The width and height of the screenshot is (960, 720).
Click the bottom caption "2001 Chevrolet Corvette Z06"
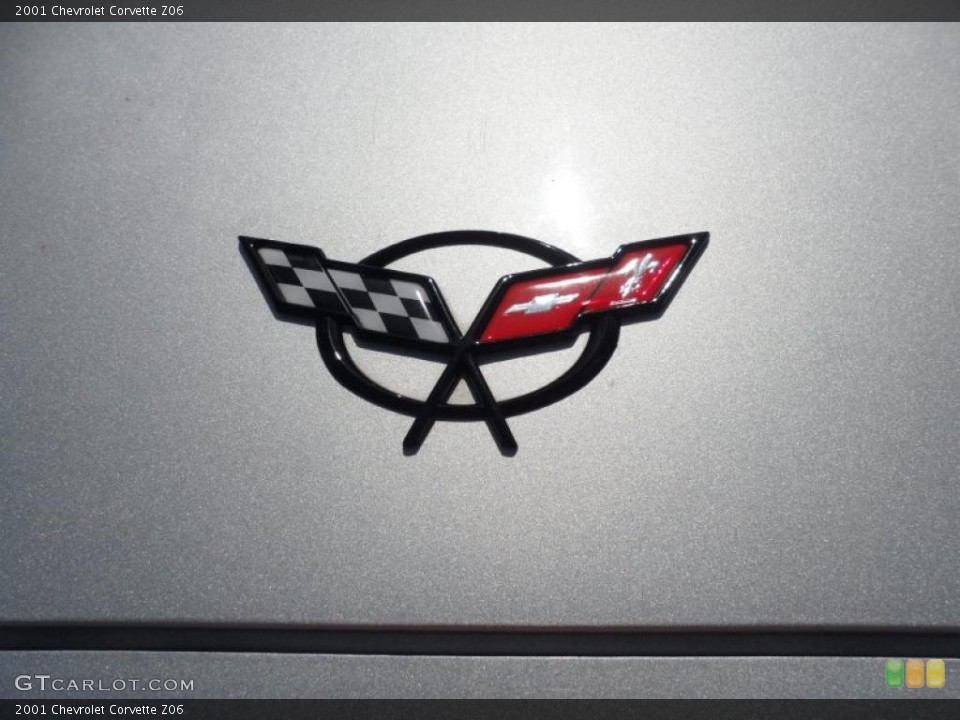[99, 710]
